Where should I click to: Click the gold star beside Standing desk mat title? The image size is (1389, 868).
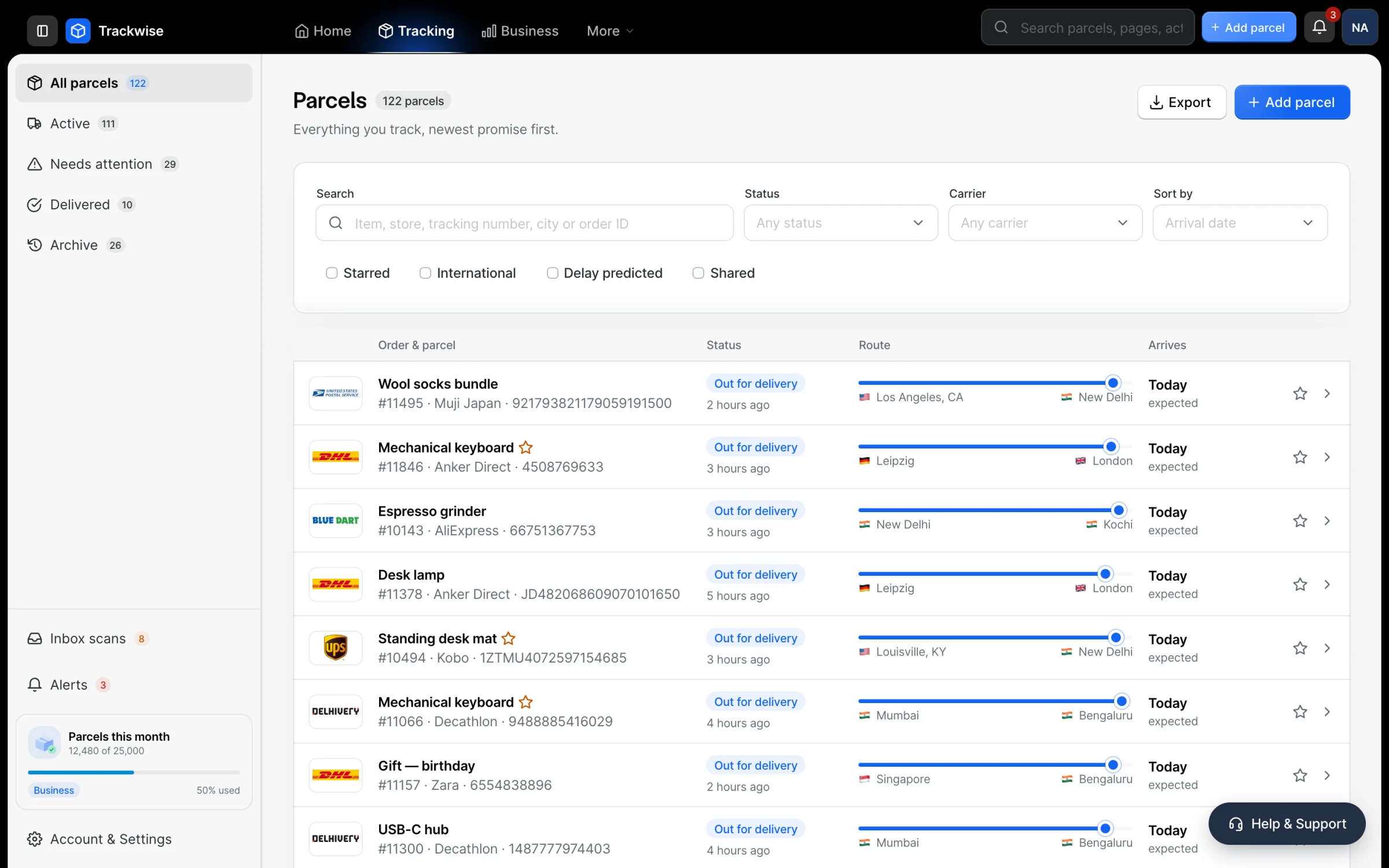[x=508, y=638]
